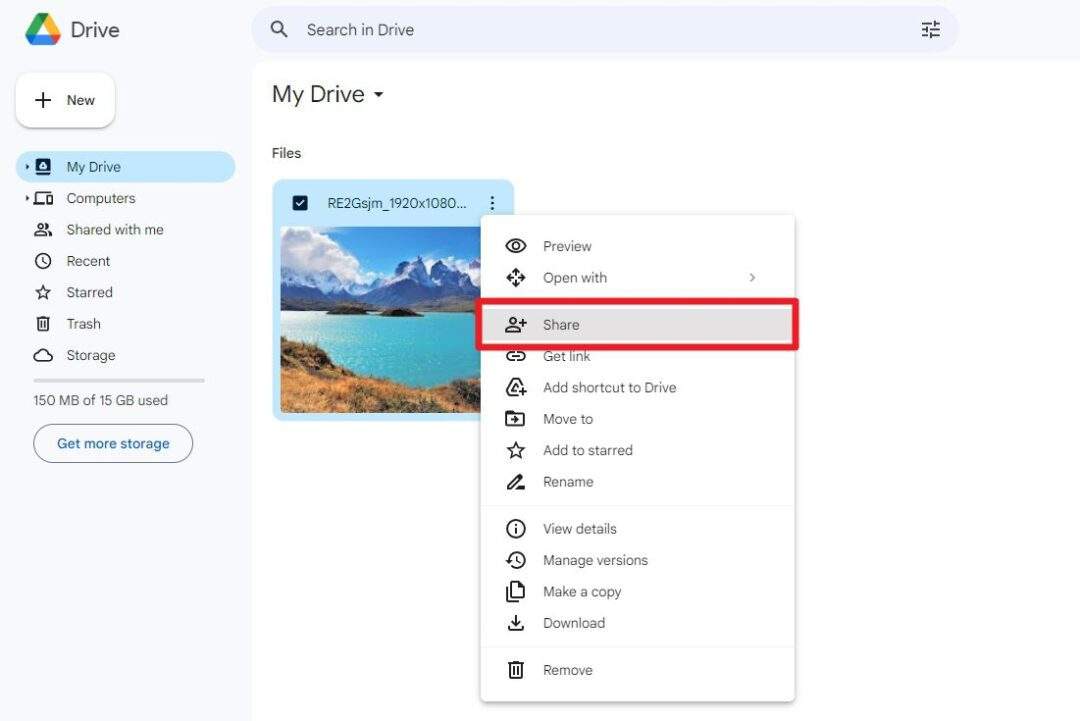Screen dimensions: 1080x721
Task: Select Manage versions menu text
Action: pyautogui.click(x=595, y=561)
